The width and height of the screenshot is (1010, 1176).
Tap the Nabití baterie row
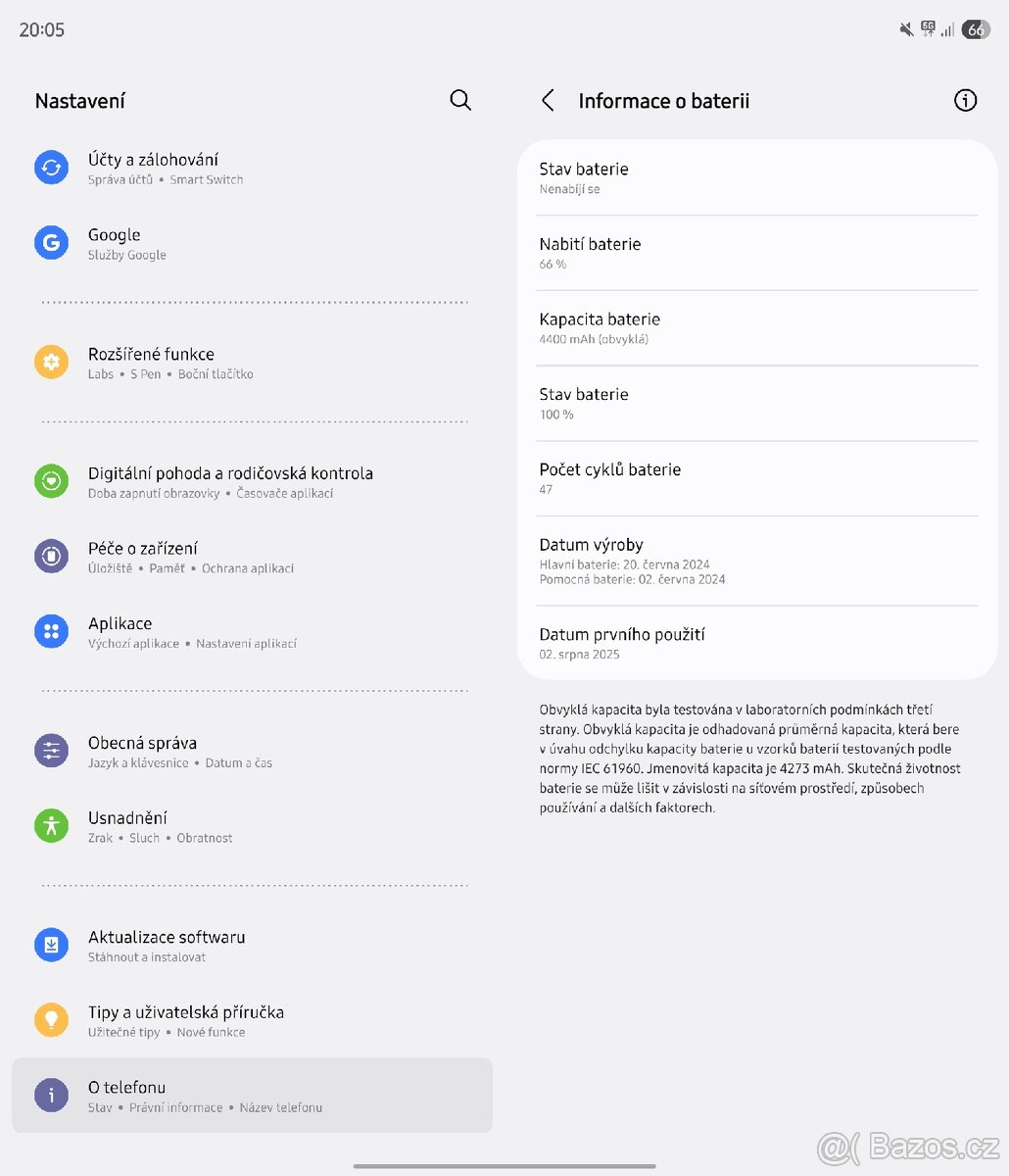pos(756,252)
